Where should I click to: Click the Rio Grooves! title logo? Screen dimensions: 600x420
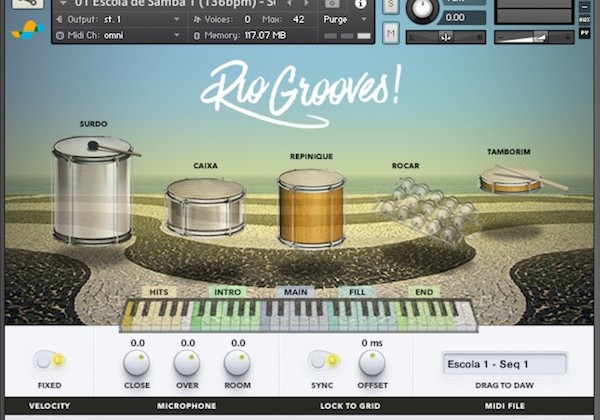point(301,94)
